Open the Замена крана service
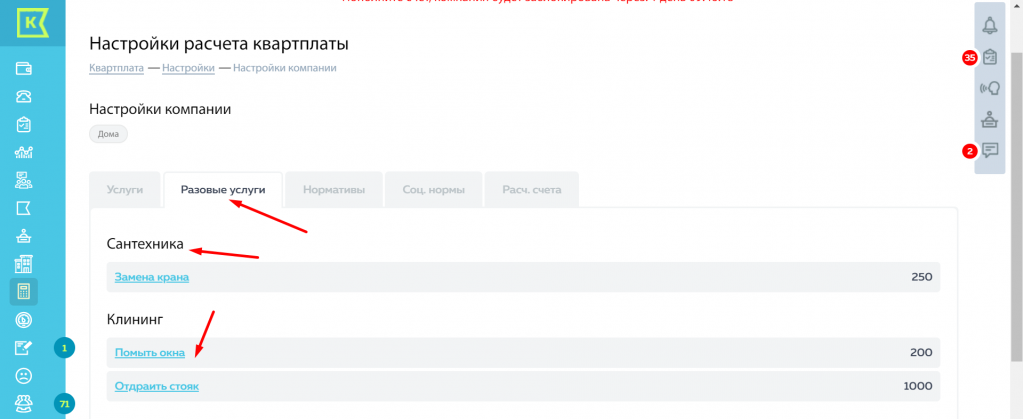 point(152,277)
